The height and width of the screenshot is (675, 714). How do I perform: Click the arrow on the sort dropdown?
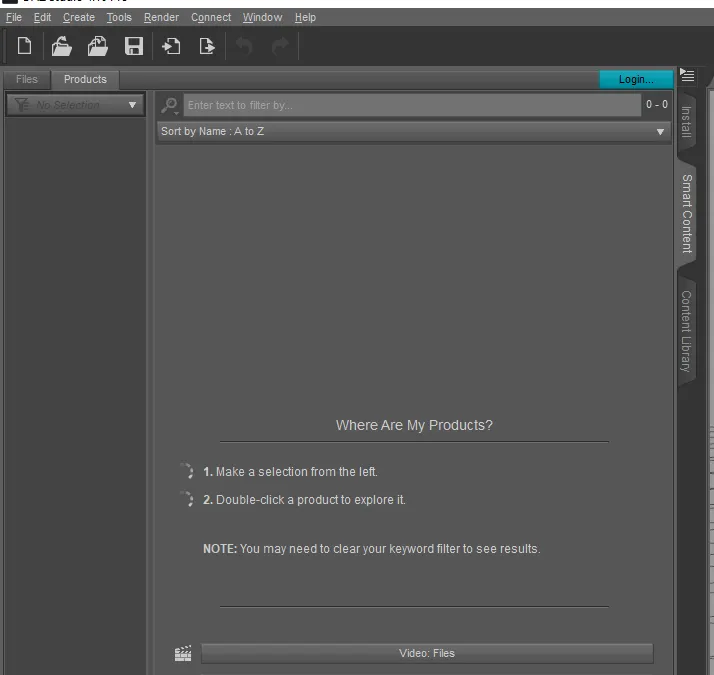click(x=660, y=132)
